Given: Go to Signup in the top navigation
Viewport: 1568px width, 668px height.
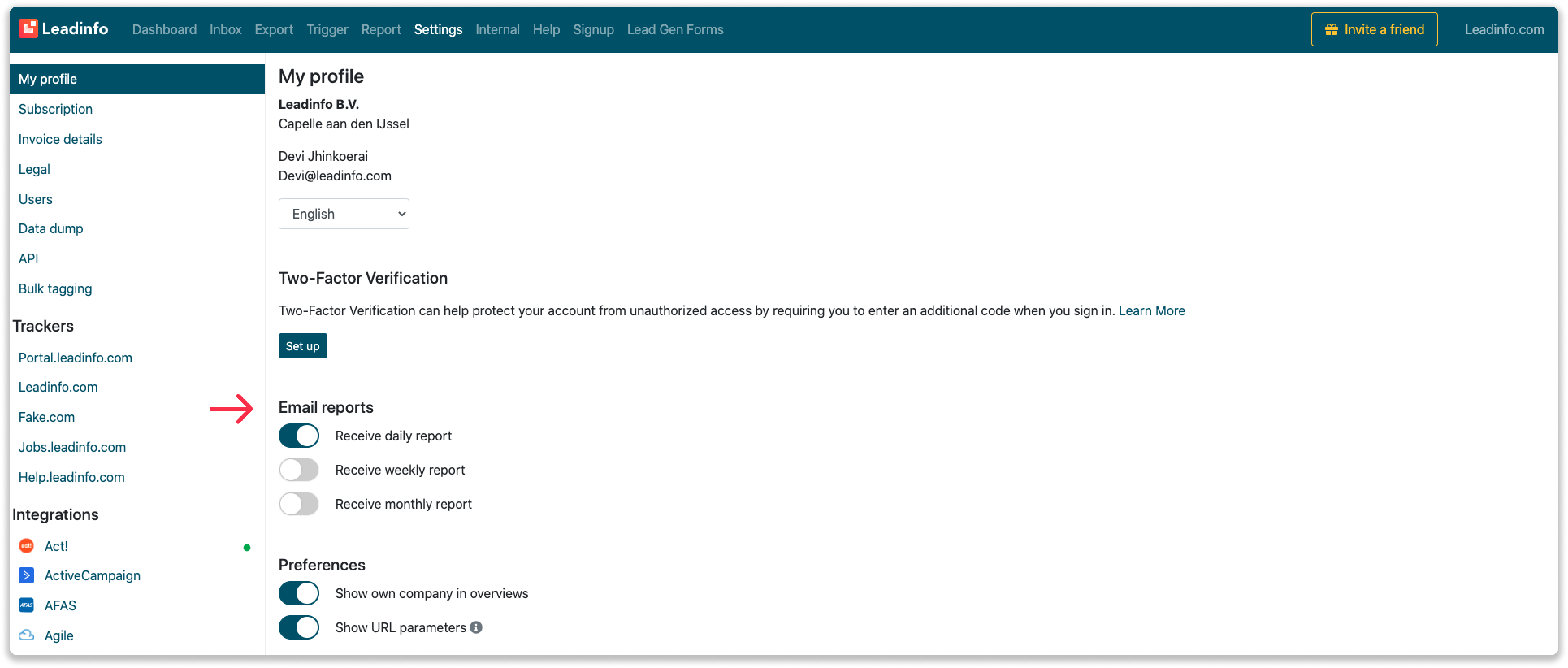Looking at the screenshot, I should tap(593, 29).
